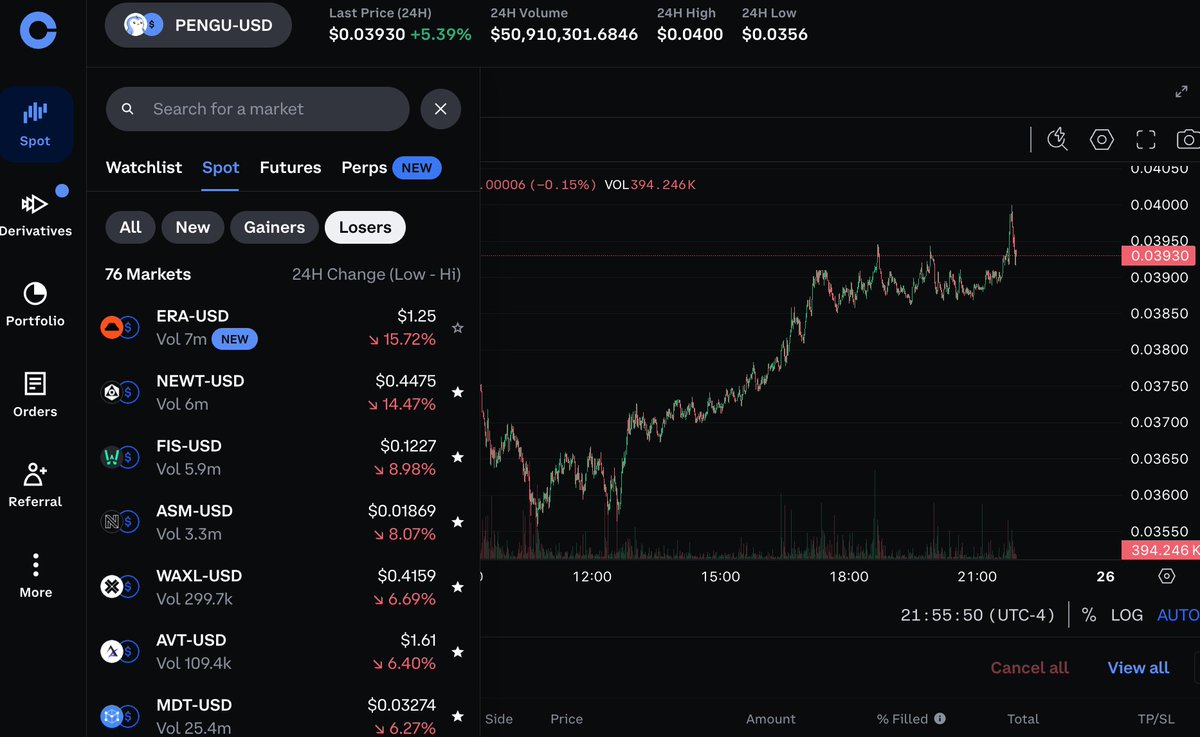Image resolution: width=1200 pixels, height=737 pixels.
Task: Open the PENGU-USD market selector
Action: pos(198,25)
